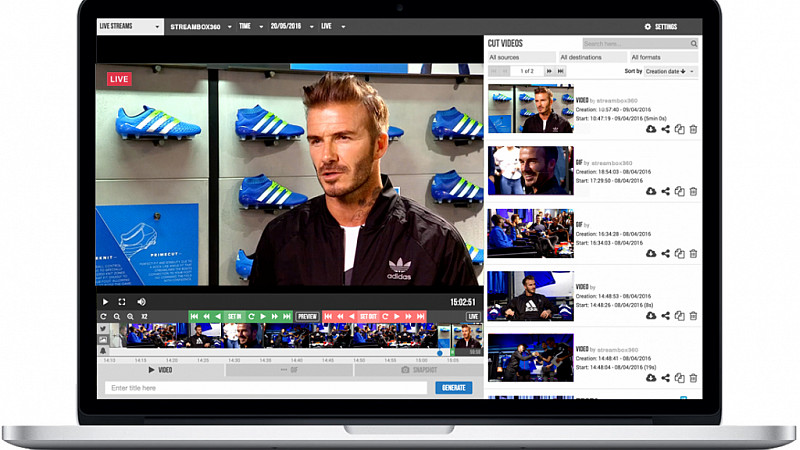Open the STREAMBOX360 source dropdown
Image resolution: width=800 pixels, height=450 pixels.
coord(201,27)
